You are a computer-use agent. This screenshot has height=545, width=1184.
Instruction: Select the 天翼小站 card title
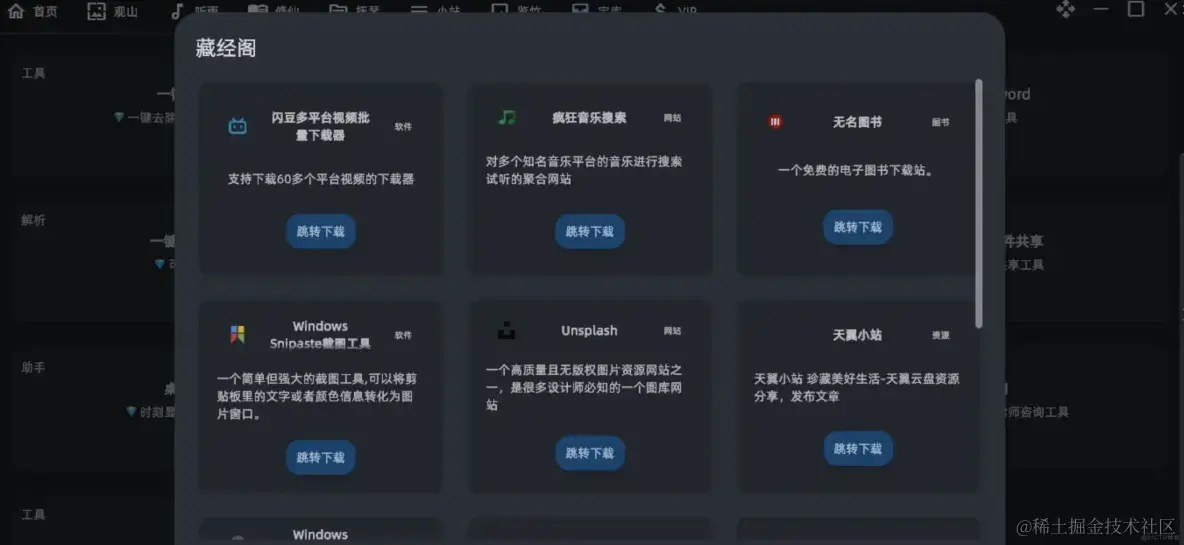(x=857, y=334)
